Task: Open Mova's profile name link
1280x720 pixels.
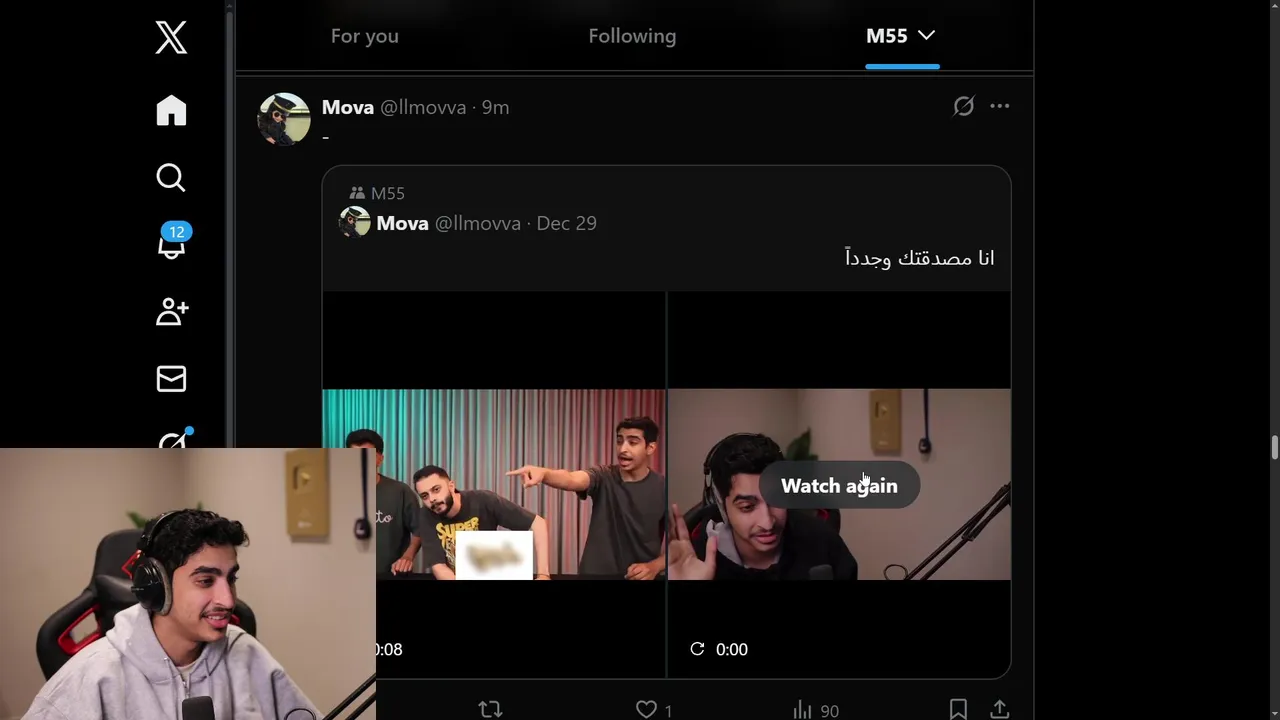Action: click(x=347, y=107)
